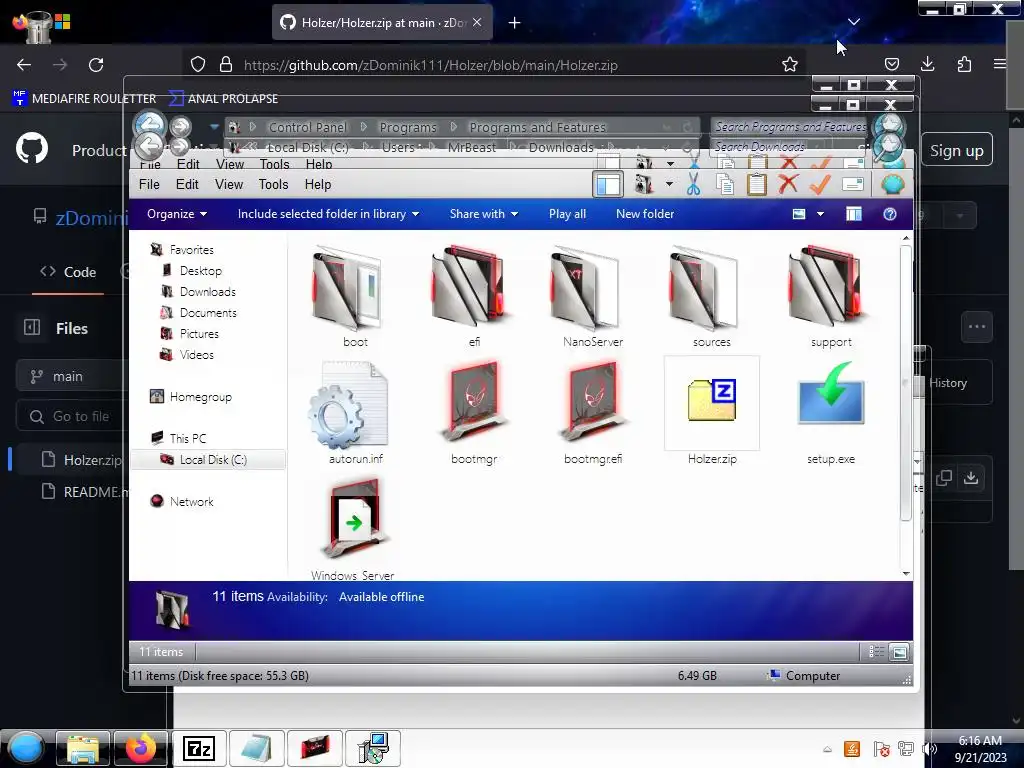
Task: Click the shell globe toolbar icon
Action: 892,185
